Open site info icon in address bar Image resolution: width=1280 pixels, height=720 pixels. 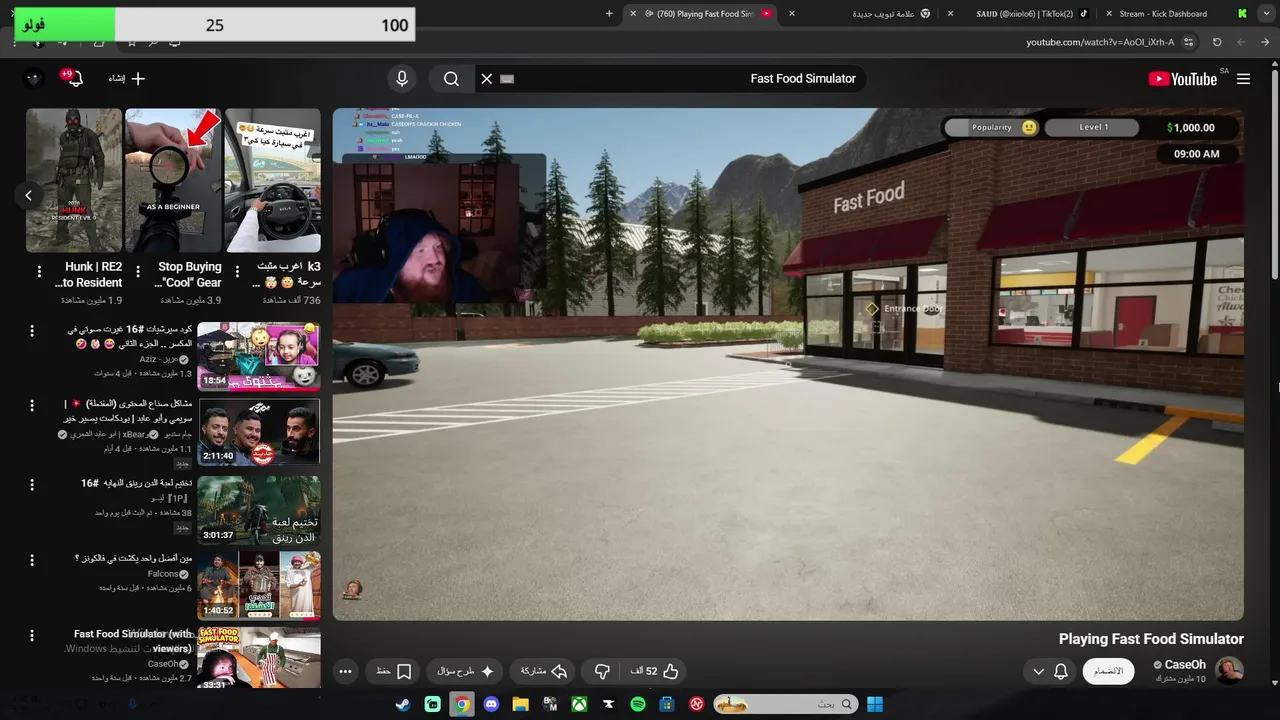tap(1189, 42)
